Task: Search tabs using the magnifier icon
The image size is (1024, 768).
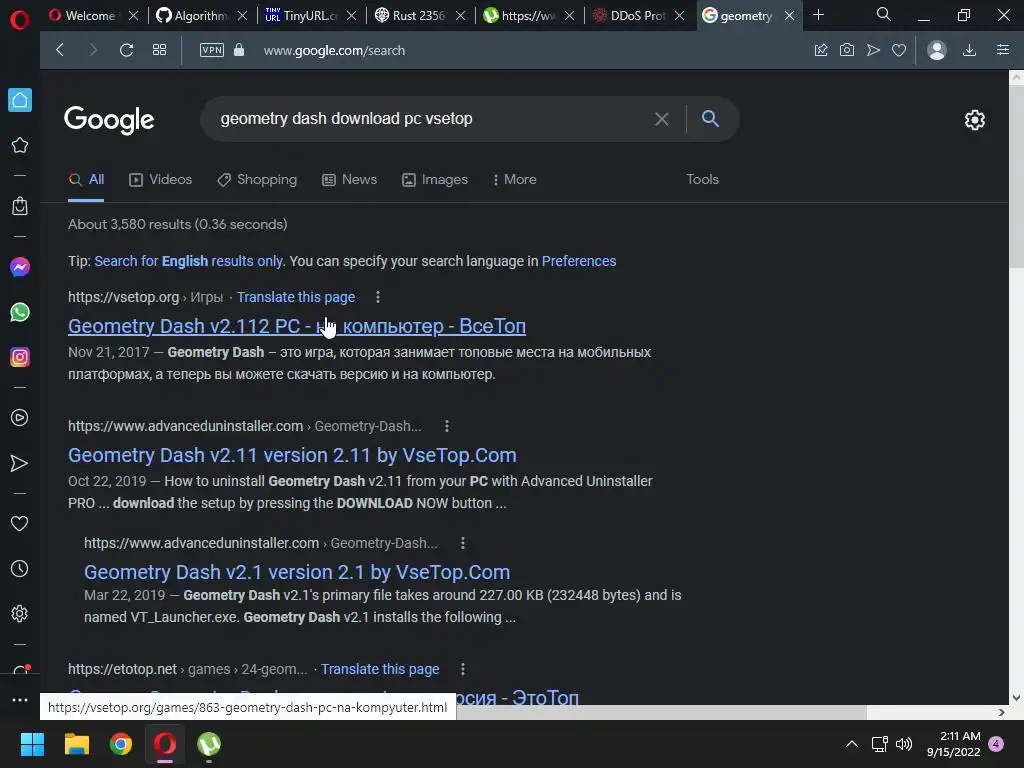Action: [884, 14]
